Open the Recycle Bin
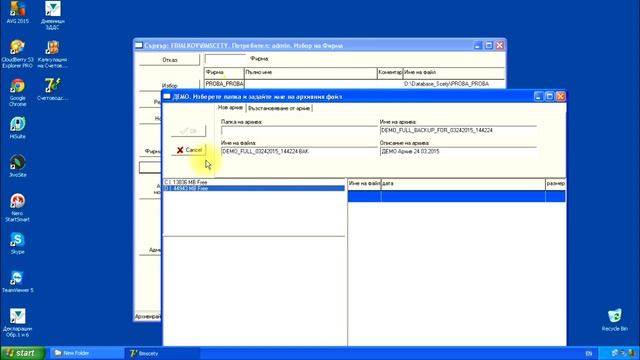640x360 pixels. [615, 320]
